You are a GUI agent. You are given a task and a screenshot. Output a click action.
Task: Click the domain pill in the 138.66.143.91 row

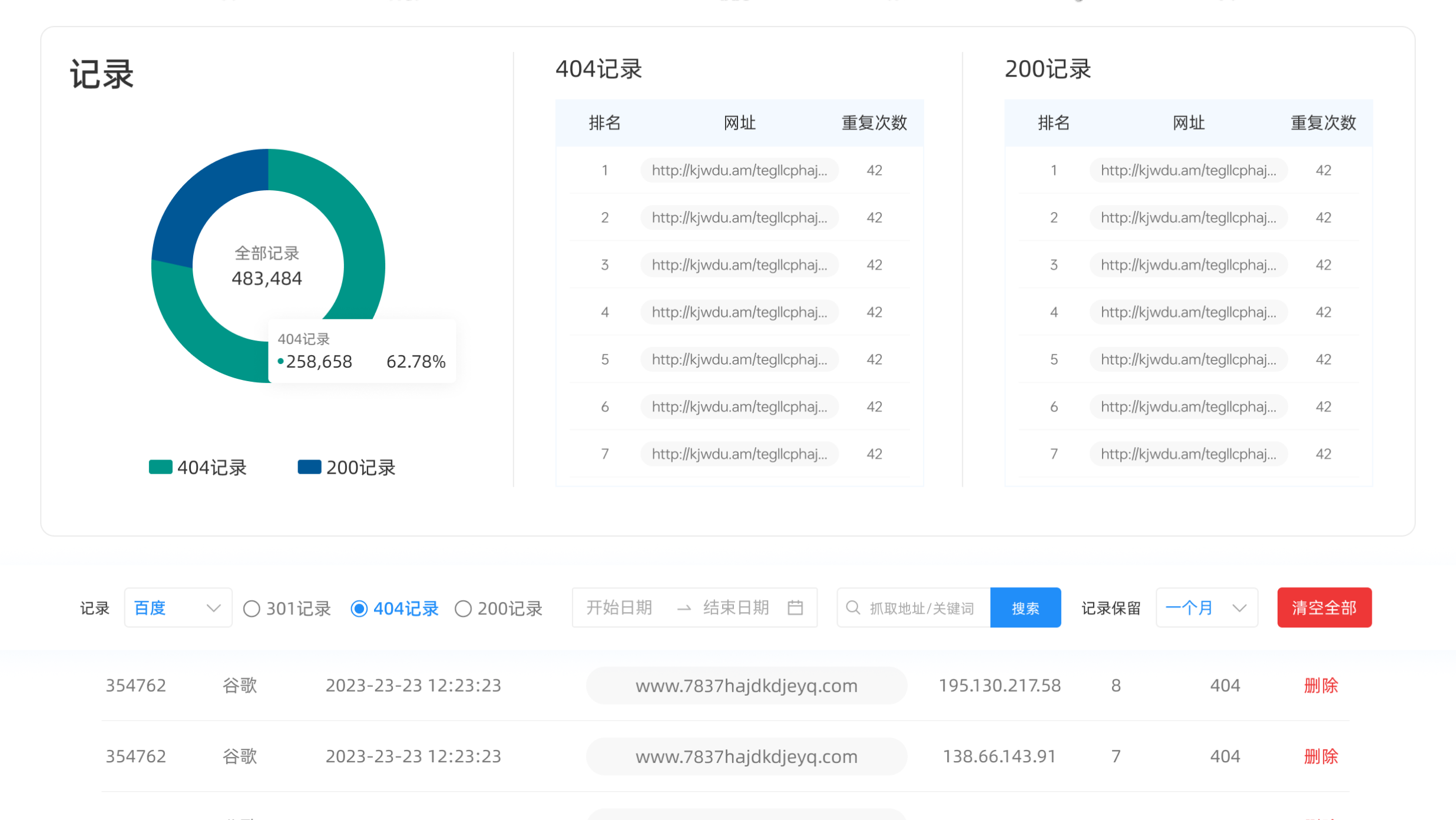click(746, 756)
